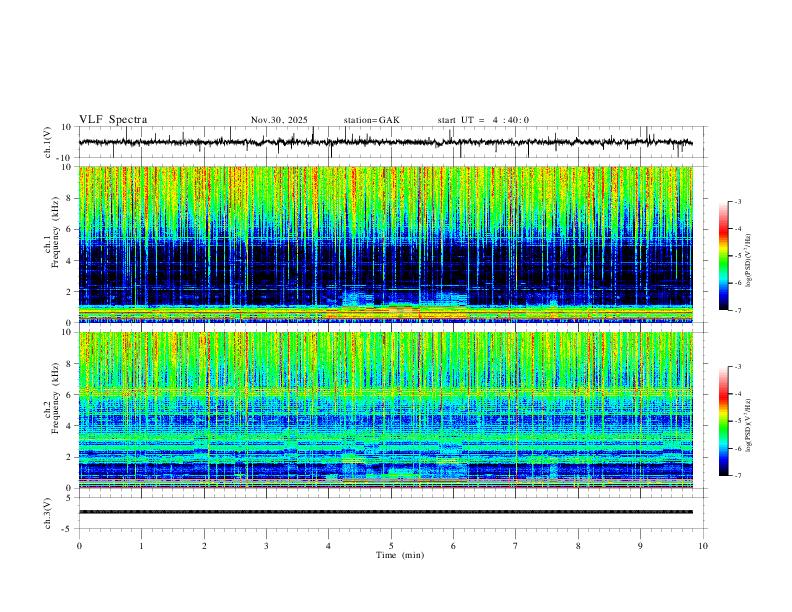
Task: Click the time axis tick label '7'
Action: (x=516, y=546)
